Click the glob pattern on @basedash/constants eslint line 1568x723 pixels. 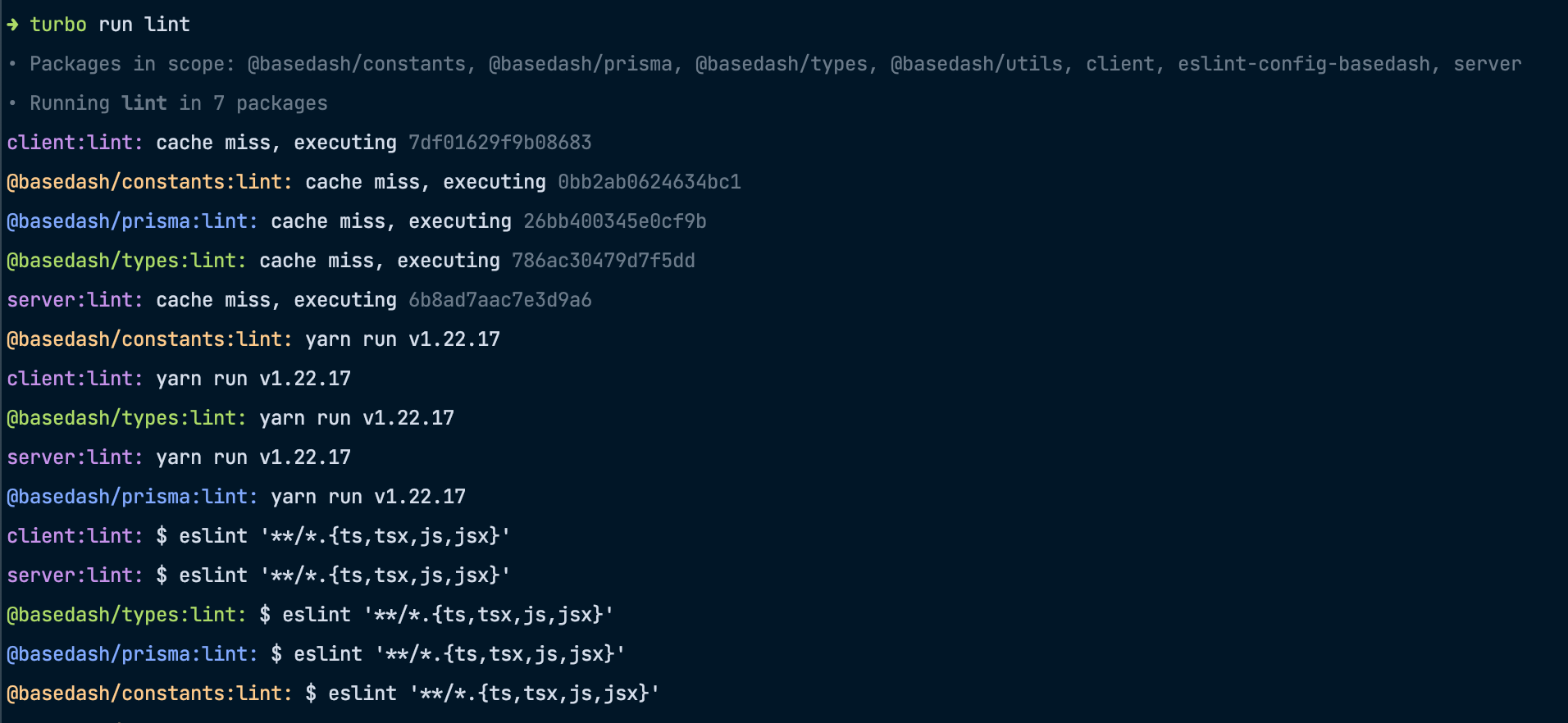click(x=534, y=693)
